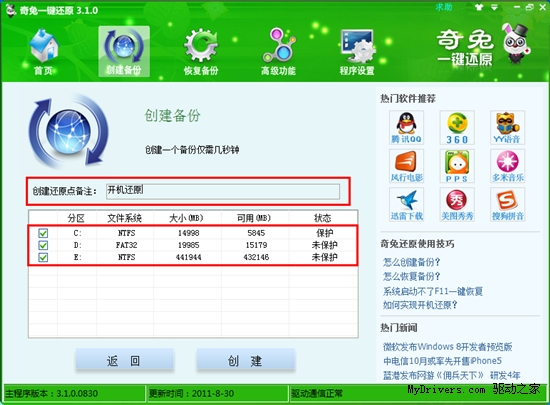Click the 可用(MB) column header
This screenshot has width=550, height=405.
click(x=254, y=218)
